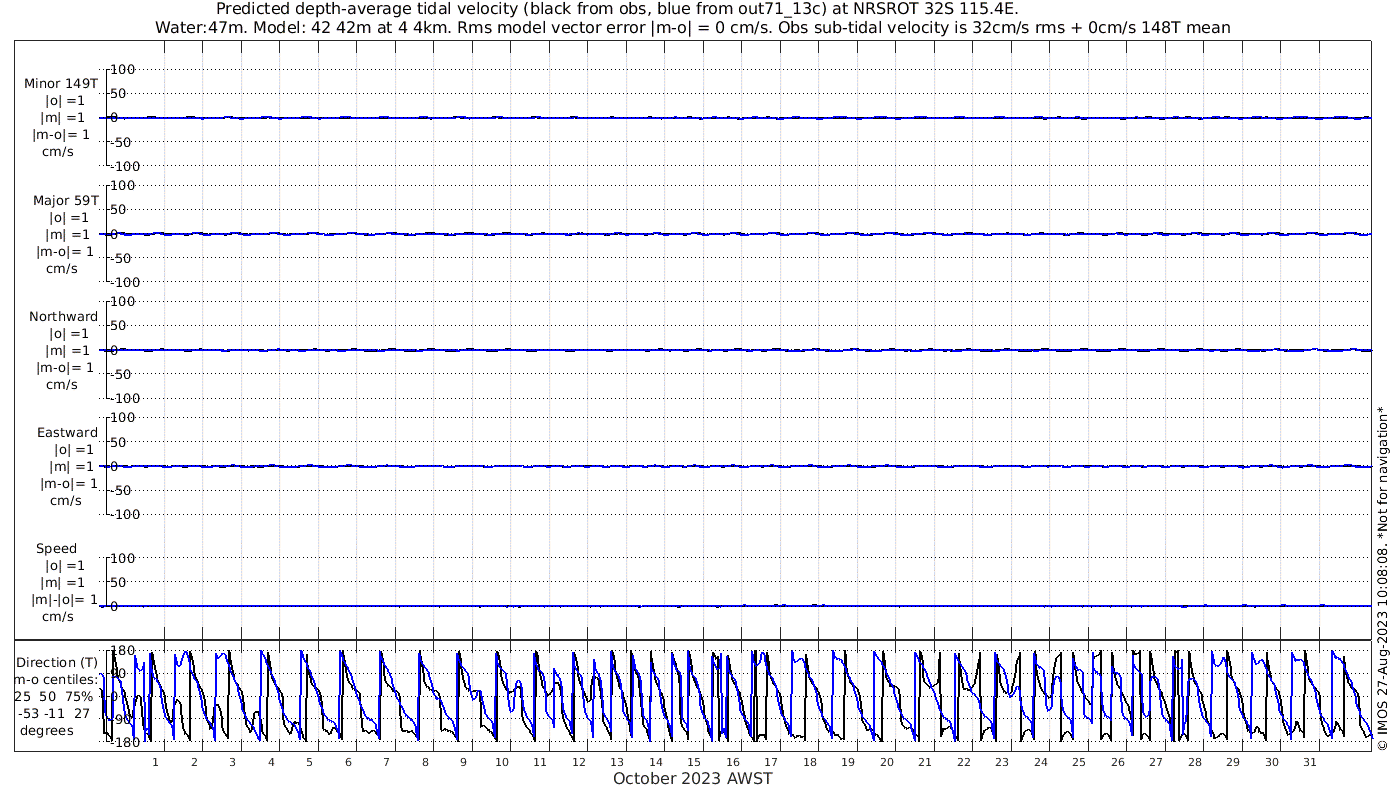Click date label '24' on the x-axis
This screenshot has height=800, width=1400.
coord(1041,762)
